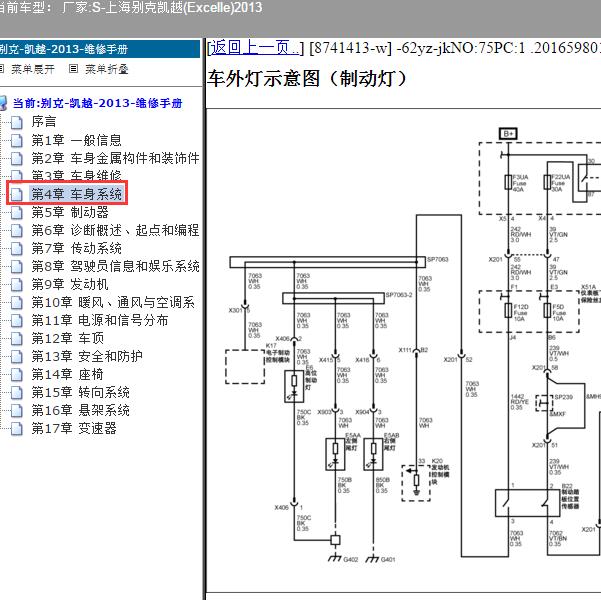Viewport: 601px width, 600px height.
Task: Open 第1章 一般信息
Action: (76, 140)
